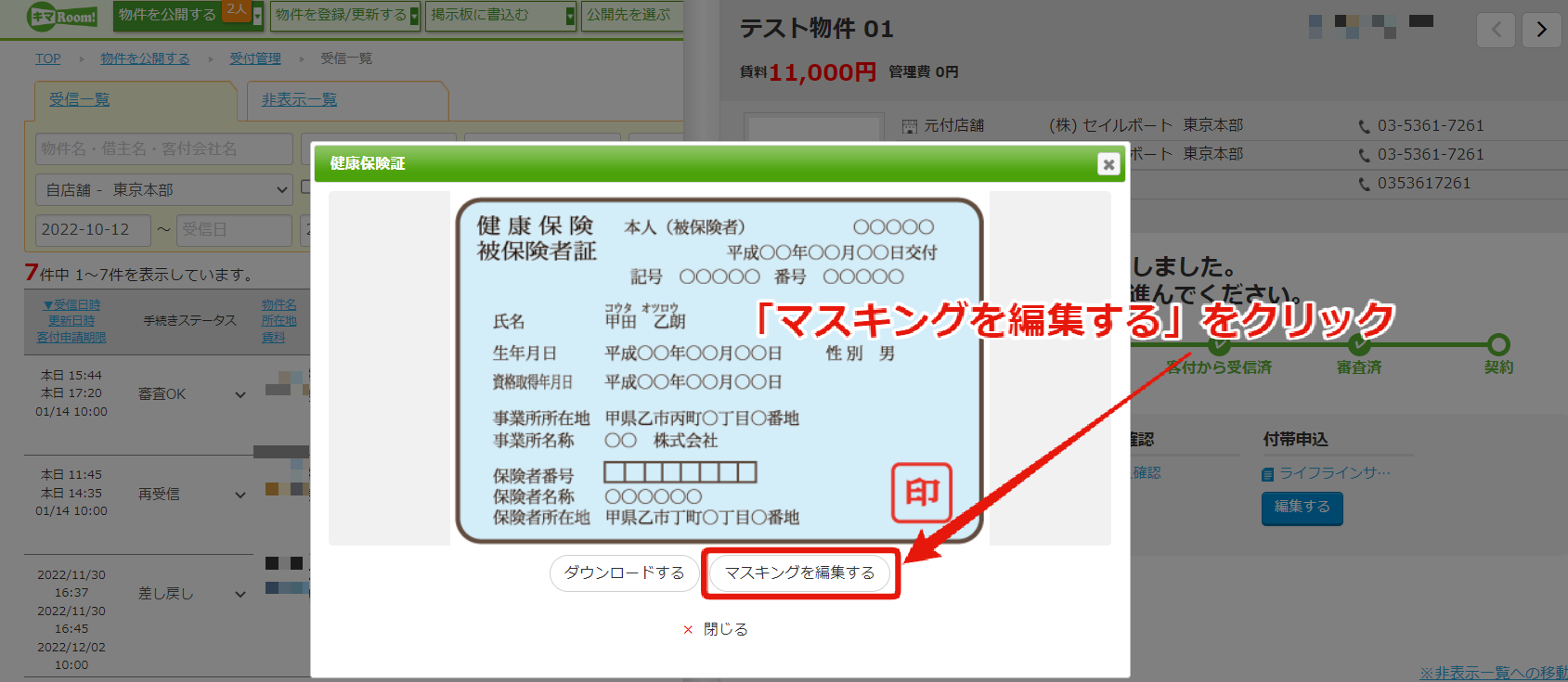Expand the 審査OK status dropdown

click(240, 394)
